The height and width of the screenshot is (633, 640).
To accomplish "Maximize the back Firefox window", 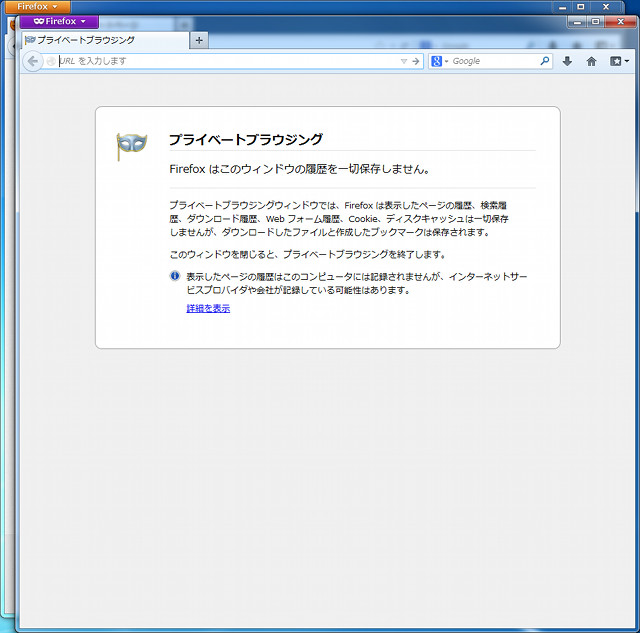I will pyautogui.click(x=580, y=7).
